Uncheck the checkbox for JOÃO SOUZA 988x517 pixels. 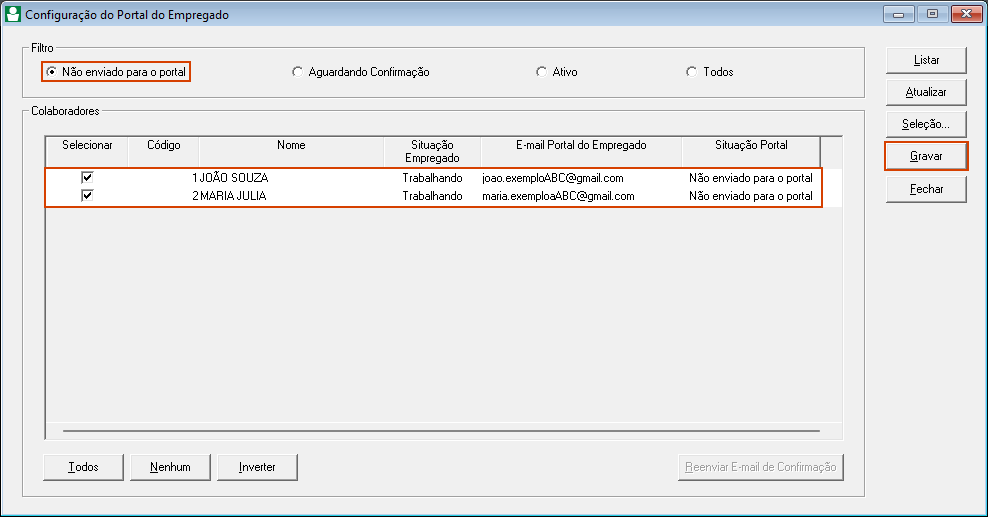tap(87, 178)
